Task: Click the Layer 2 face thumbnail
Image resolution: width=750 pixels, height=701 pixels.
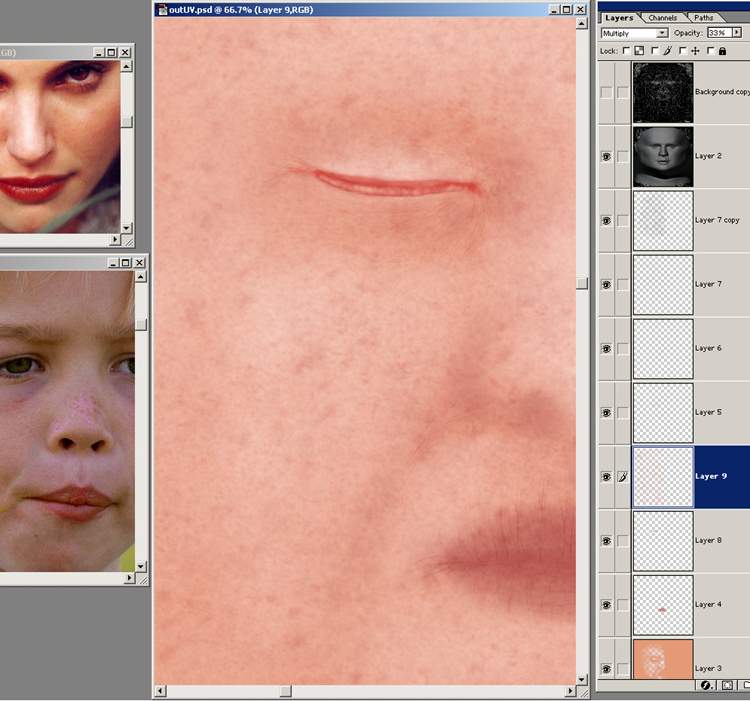Action: [x=662, y=156]
